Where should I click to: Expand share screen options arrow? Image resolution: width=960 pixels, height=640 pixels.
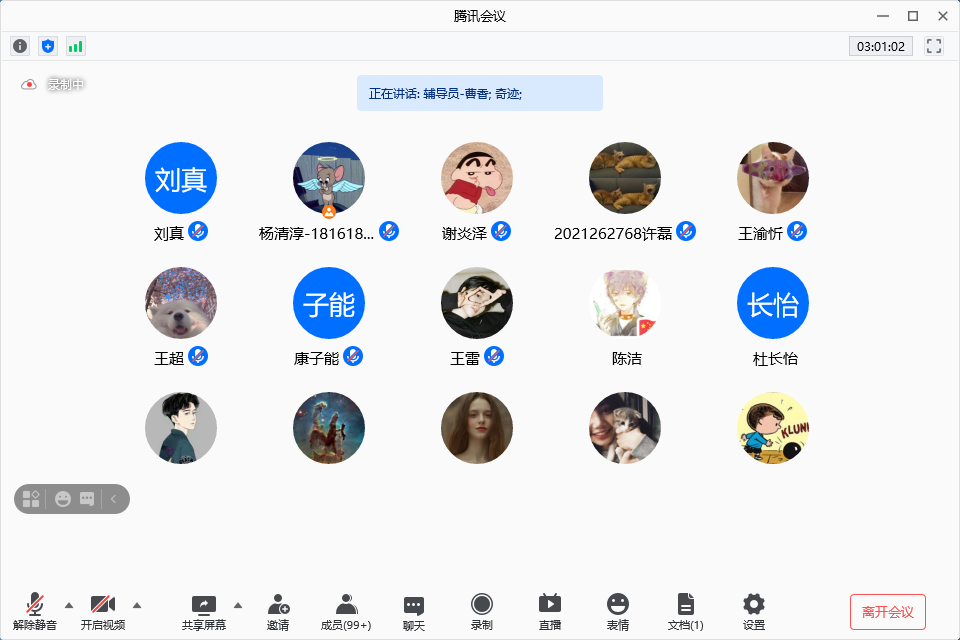[x=238, y=604]
